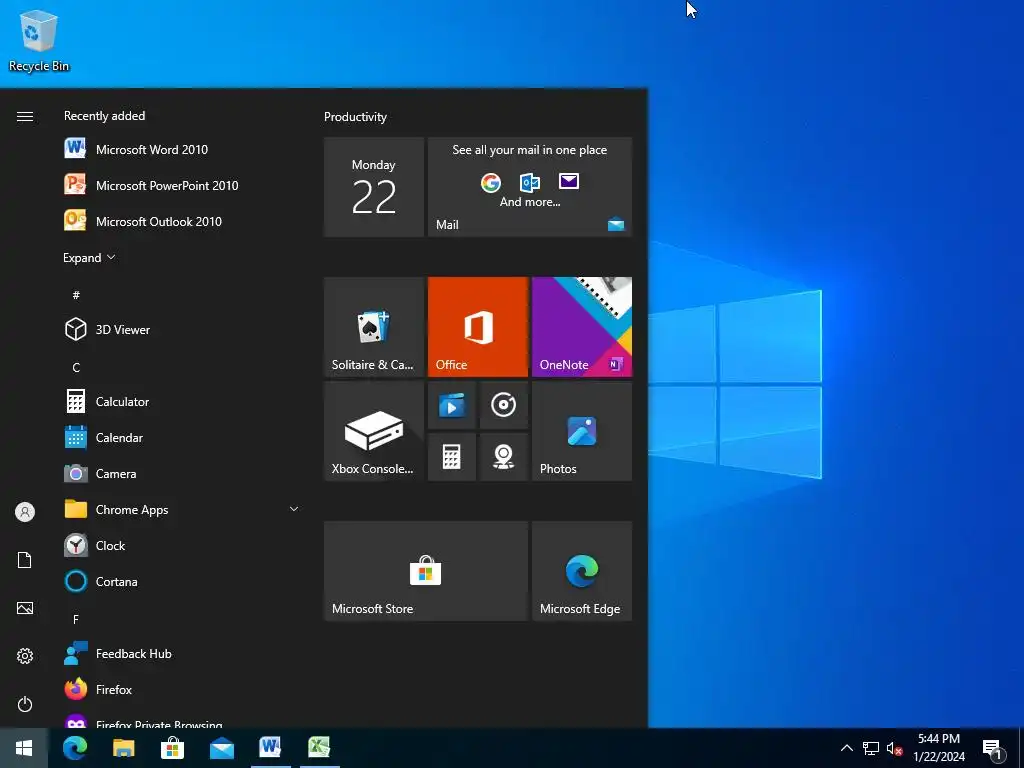
Task: Open the Microsoft Edge tile
Action: point(582,571)
